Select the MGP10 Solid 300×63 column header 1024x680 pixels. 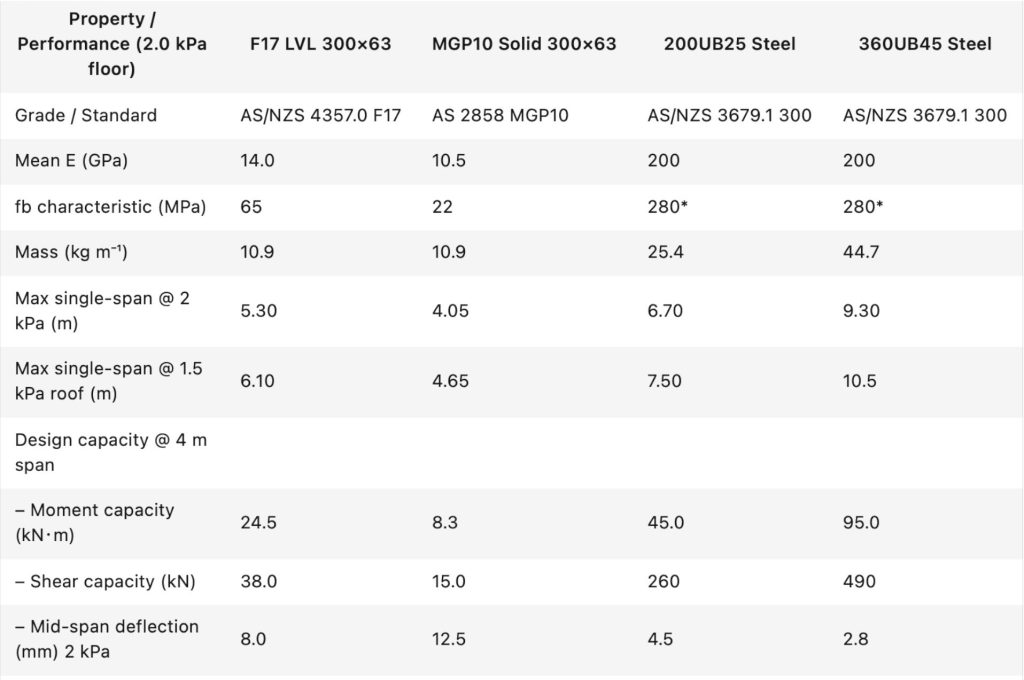524,44
